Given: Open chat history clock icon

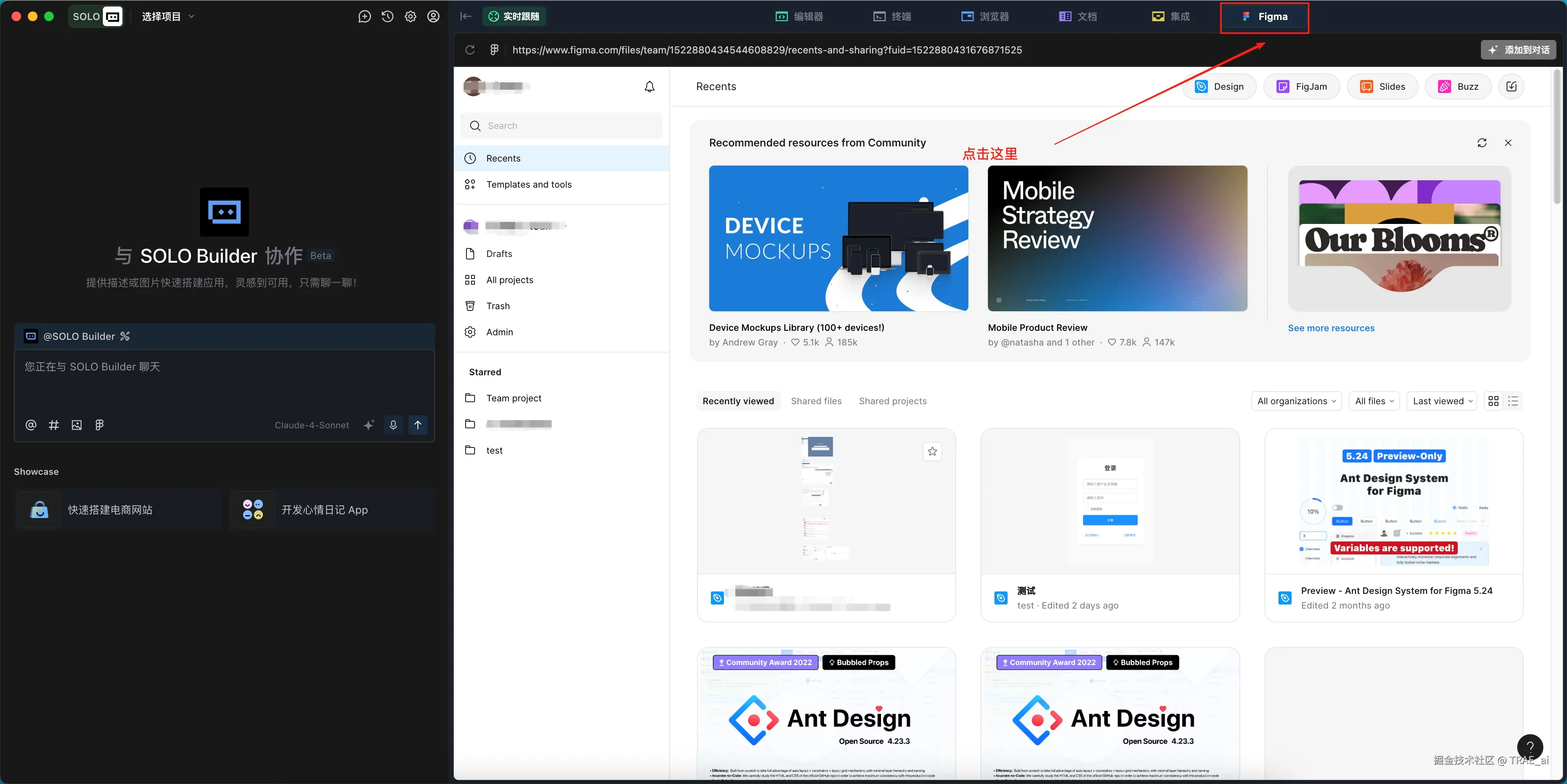Looking at the screenshot, I should 388,16.
